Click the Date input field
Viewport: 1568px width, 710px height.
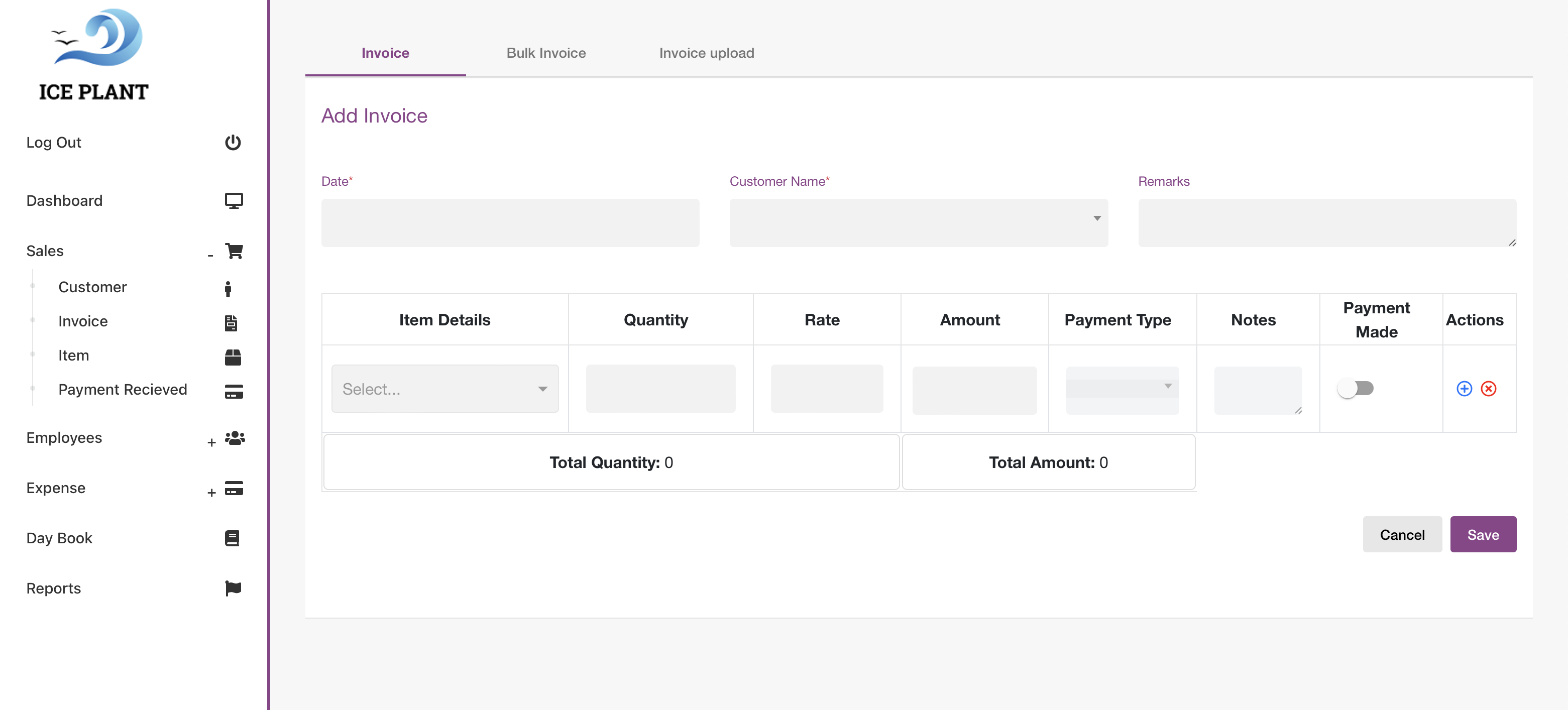point(510,222)
